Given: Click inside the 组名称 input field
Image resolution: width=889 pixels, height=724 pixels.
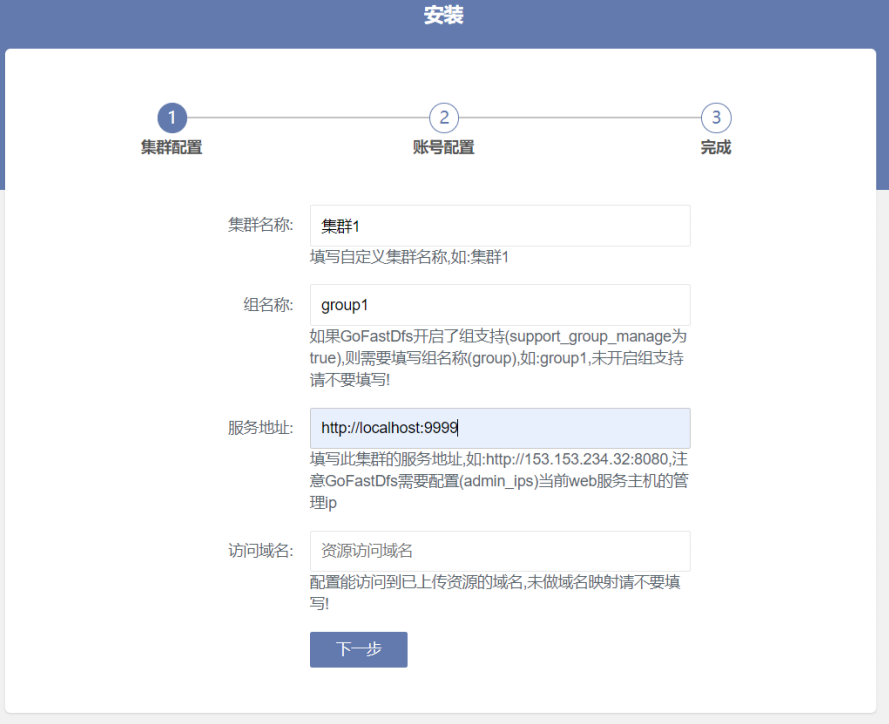Looking at the screenshot, I should point(500,305).
